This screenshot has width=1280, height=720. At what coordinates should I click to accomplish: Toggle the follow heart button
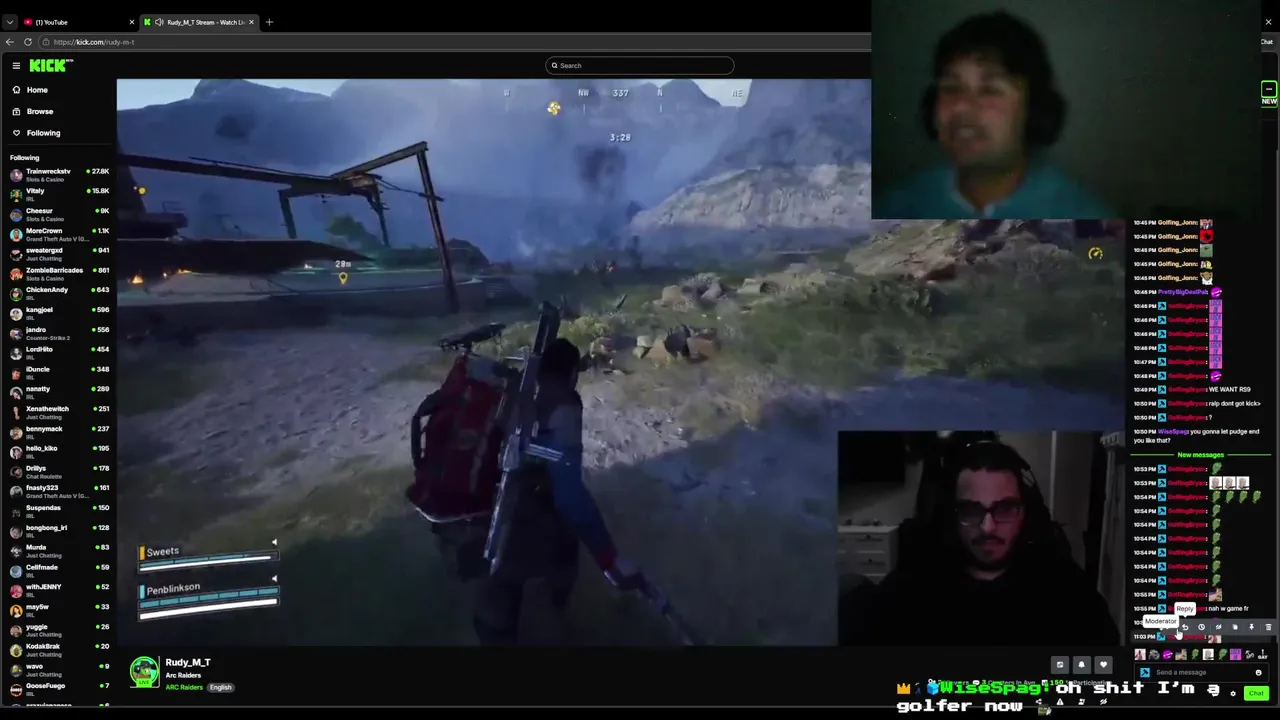pyautogui.click(x=1103, y=664)
